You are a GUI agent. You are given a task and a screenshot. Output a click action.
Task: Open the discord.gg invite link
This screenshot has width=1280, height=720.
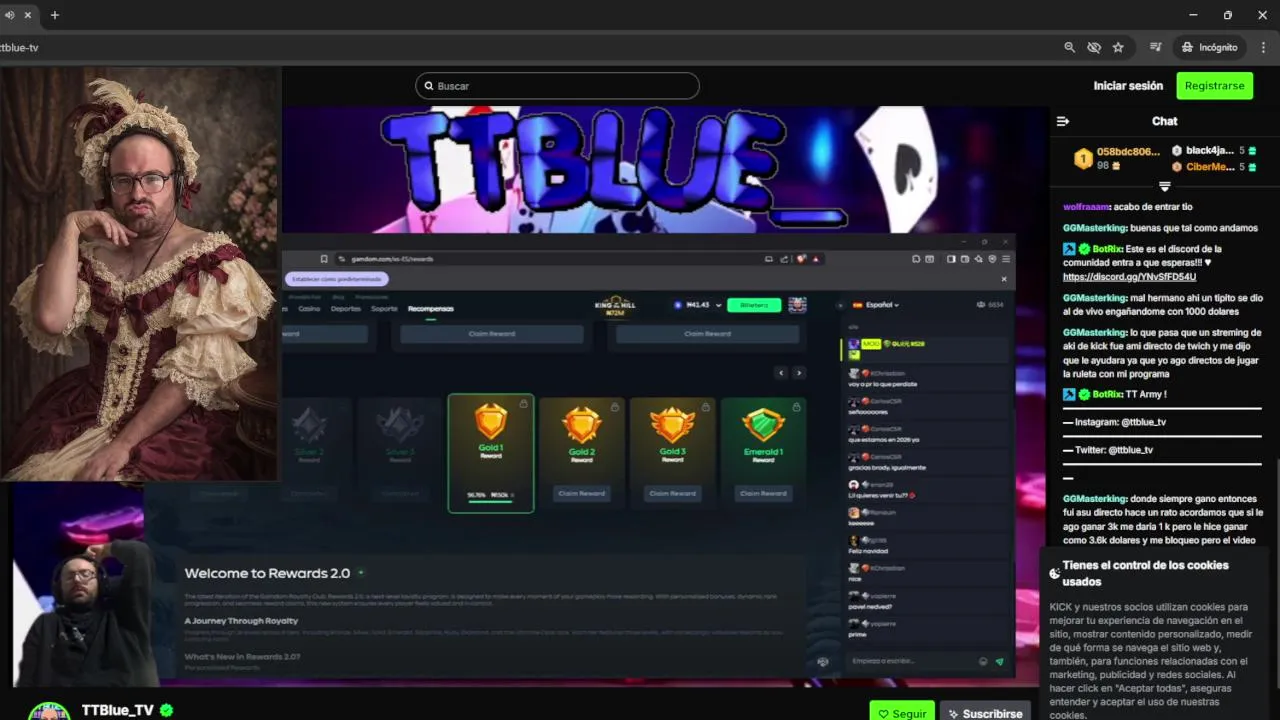pos(1129,277)
